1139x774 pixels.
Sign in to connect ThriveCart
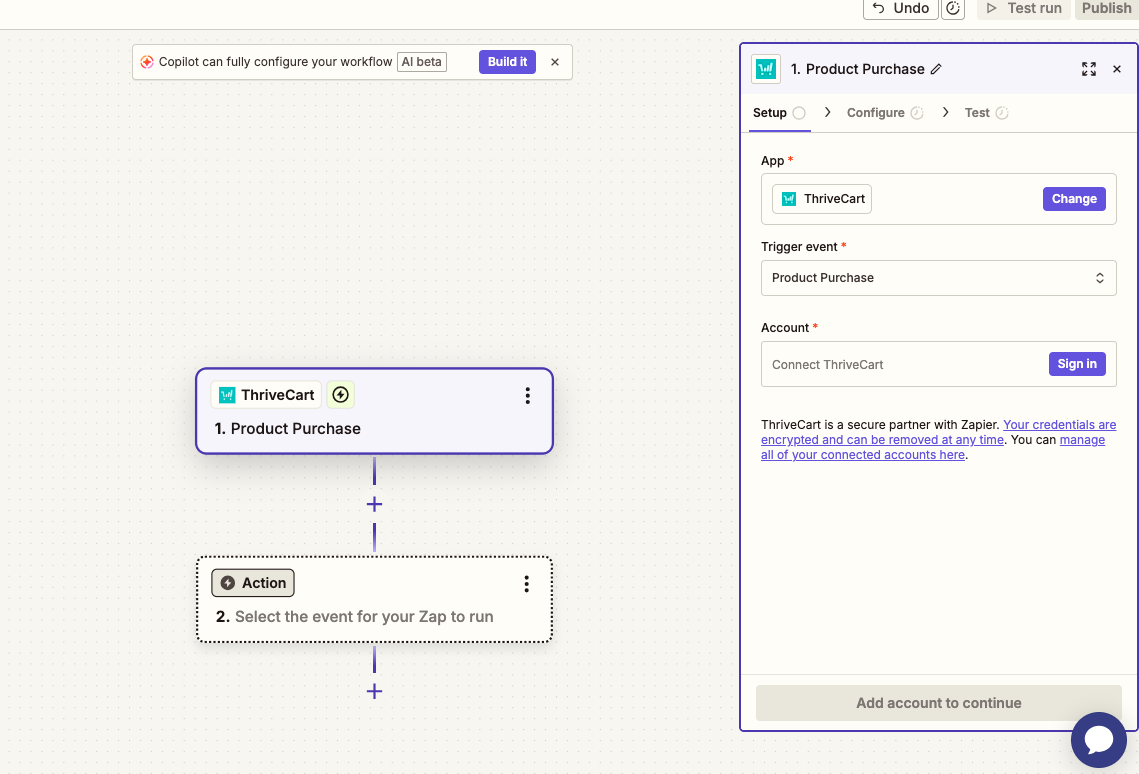click(1077, 364)
